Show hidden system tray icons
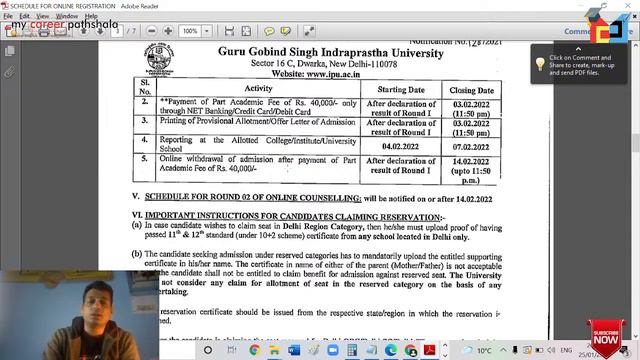The image size is (640, 360). click(503, 350)
